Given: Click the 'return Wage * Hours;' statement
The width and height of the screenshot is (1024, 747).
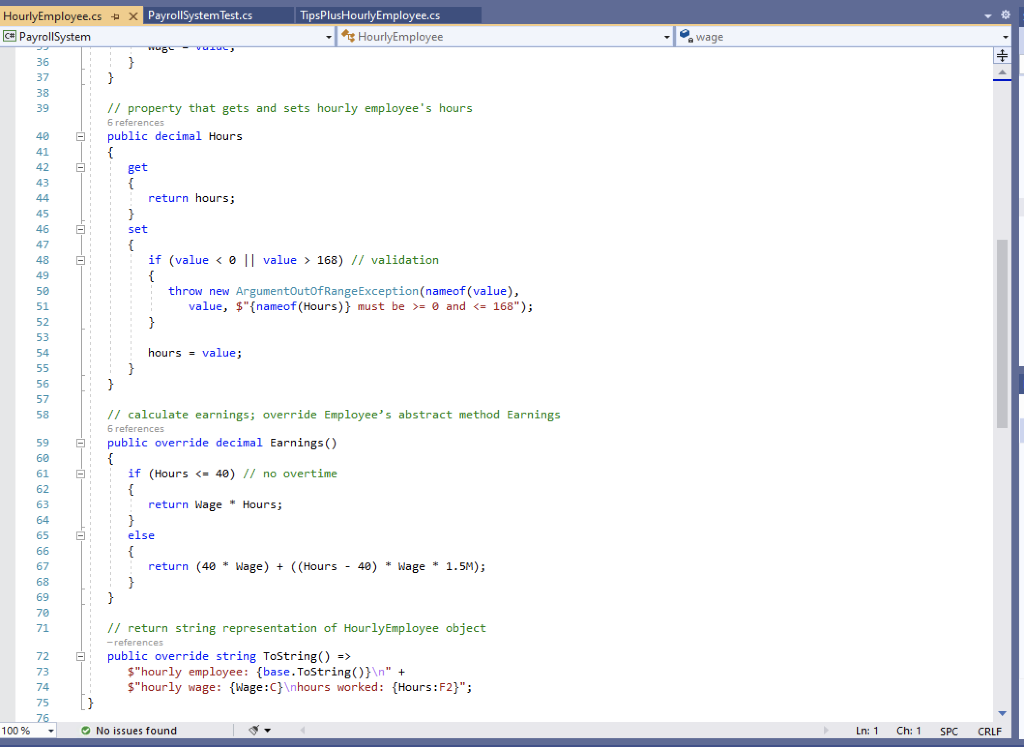Looking at the screenshot, I should click(215, 504).
